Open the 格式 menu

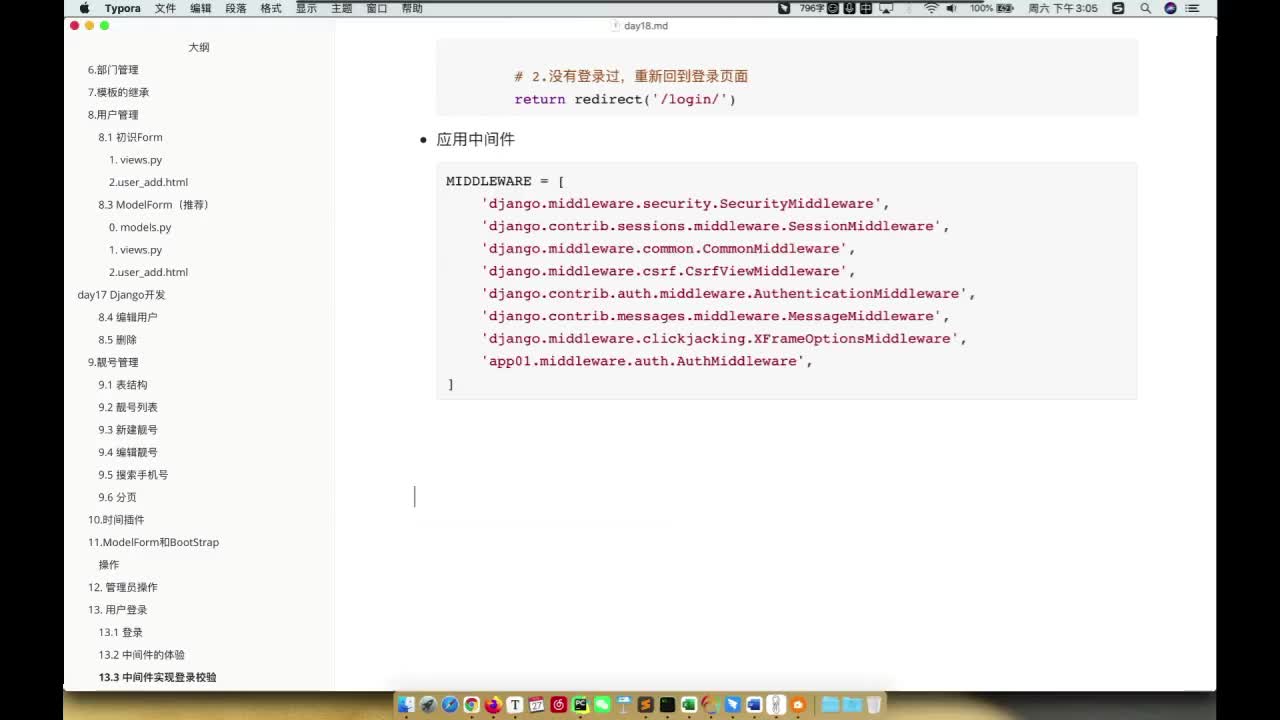pyautogui.click(x=271, y=8)
